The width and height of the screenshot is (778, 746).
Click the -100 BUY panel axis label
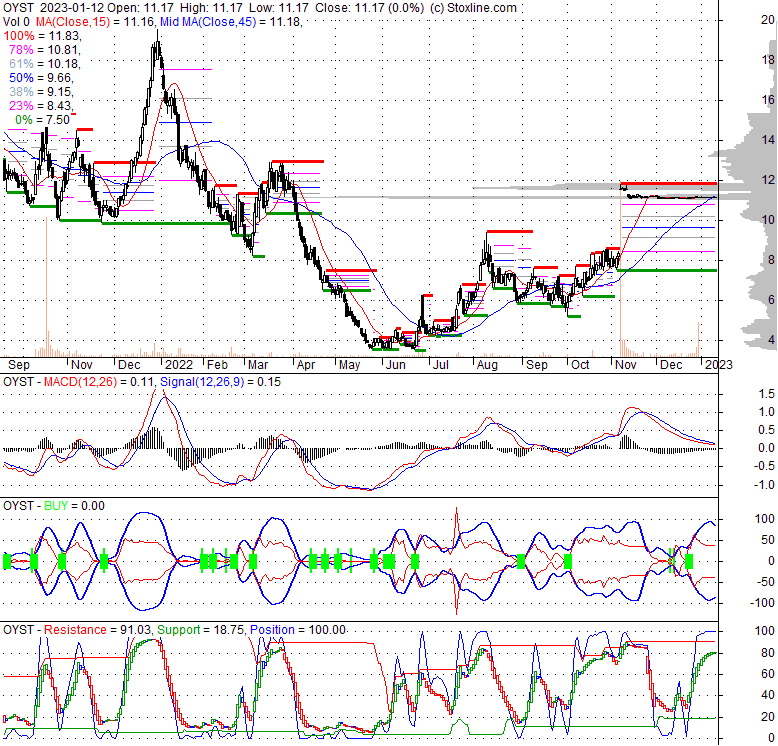coord(762,603)
